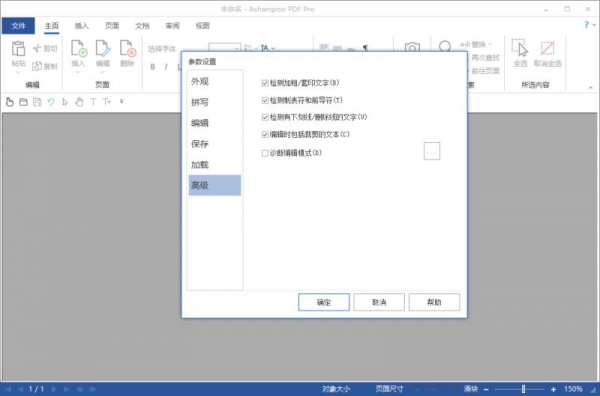This screenshot has width=600, height=396.
Task: Click the Paste (粘贴) clipboard icon
Action: pyautogui.click(x=18, y=49)
